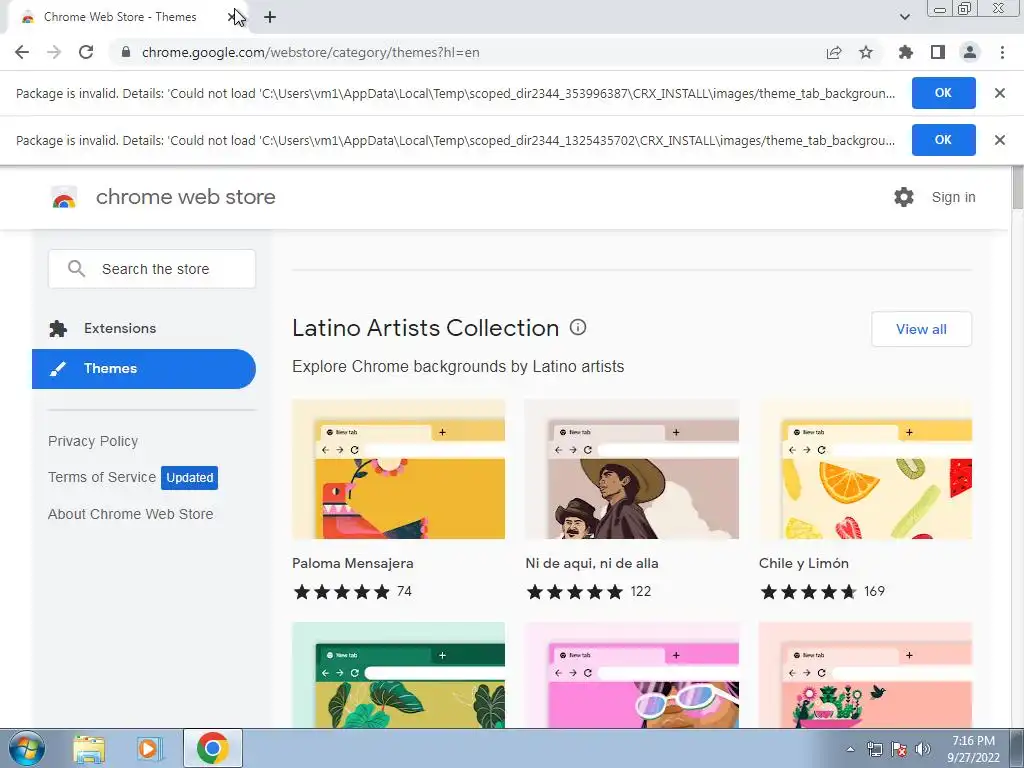Launch Windows Media Player from taskbar
1024x768 pixels.
[149, 748]
